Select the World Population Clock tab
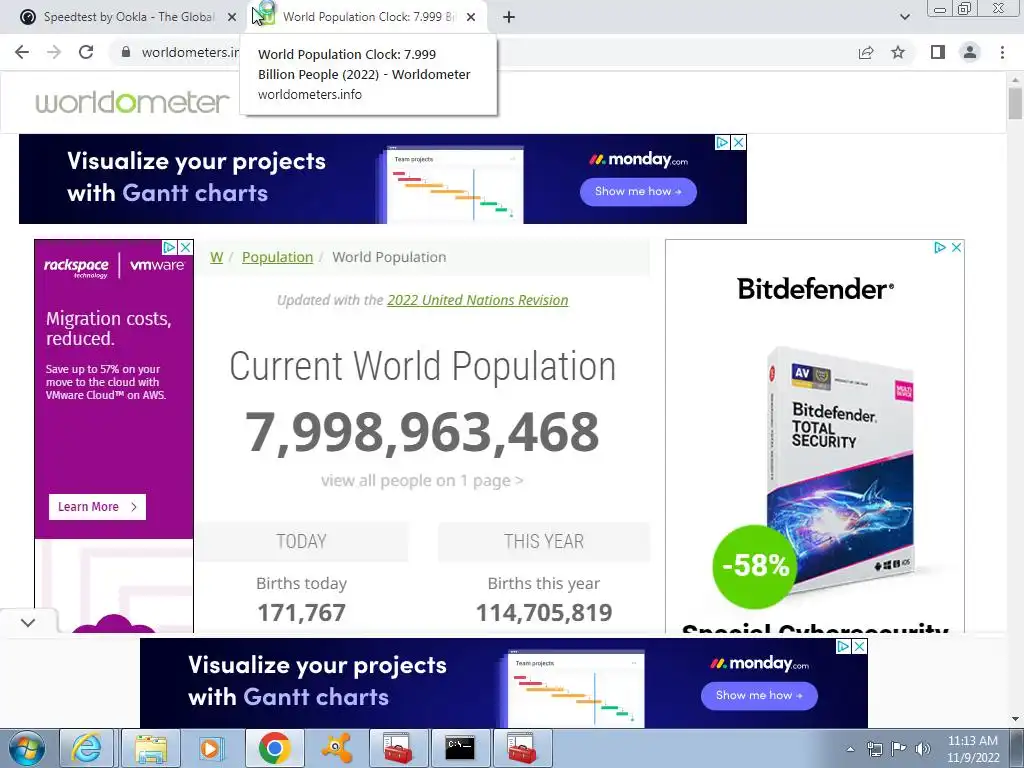Screen dimensions: 1024x768 (x=369, y=18)
